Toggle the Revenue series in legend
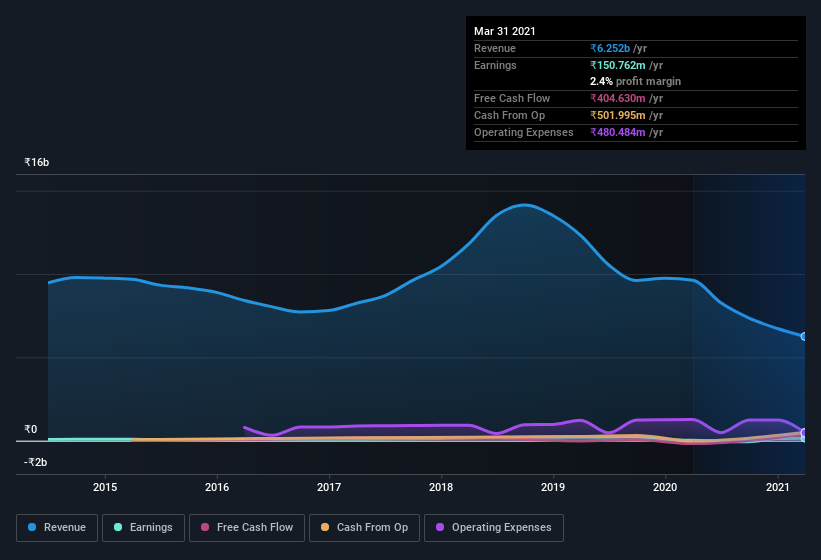Viewport: 821px width, 560px height. [57, 528]
